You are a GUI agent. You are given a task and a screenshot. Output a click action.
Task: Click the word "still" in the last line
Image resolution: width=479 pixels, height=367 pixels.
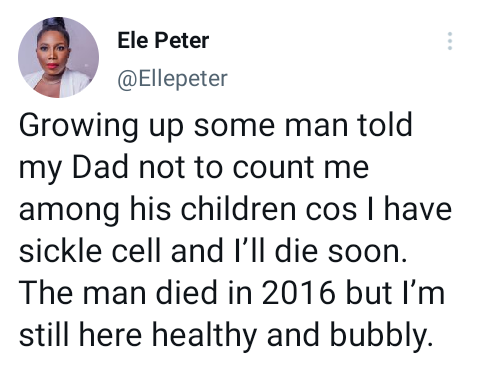pos(44,334)
